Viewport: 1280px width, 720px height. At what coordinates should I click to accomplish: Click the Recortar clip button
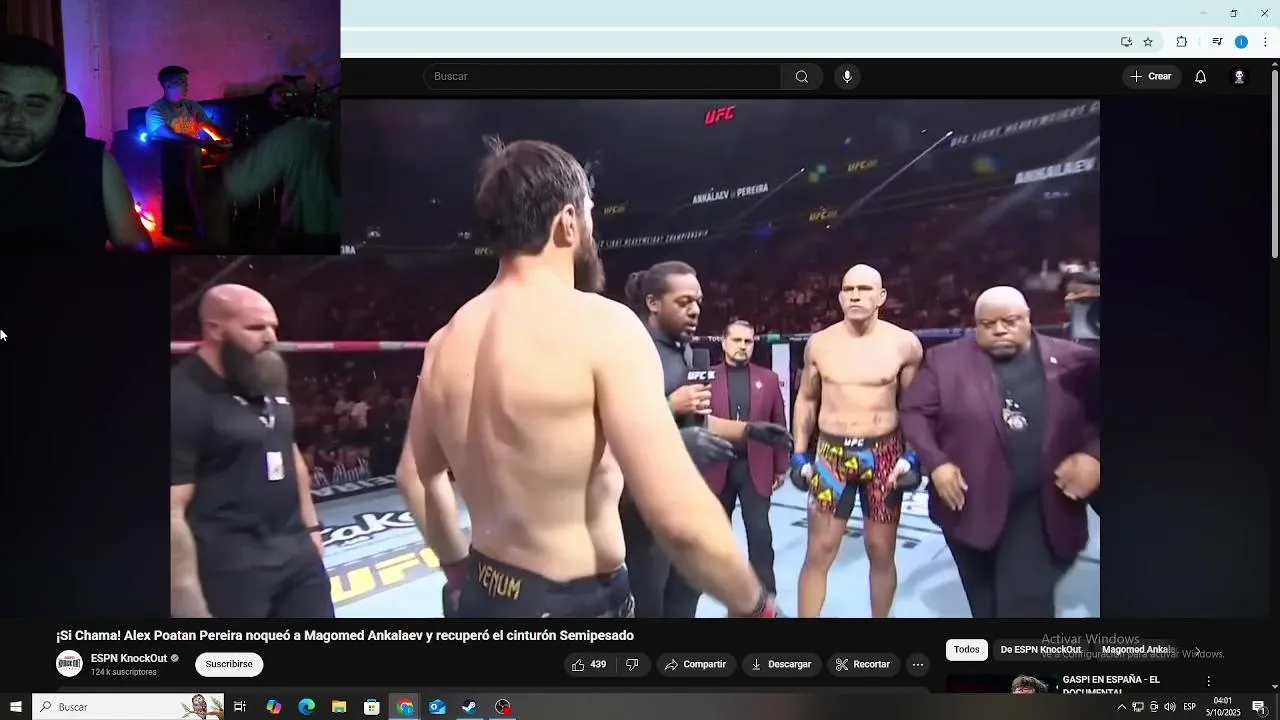click(x=863, y=664)
